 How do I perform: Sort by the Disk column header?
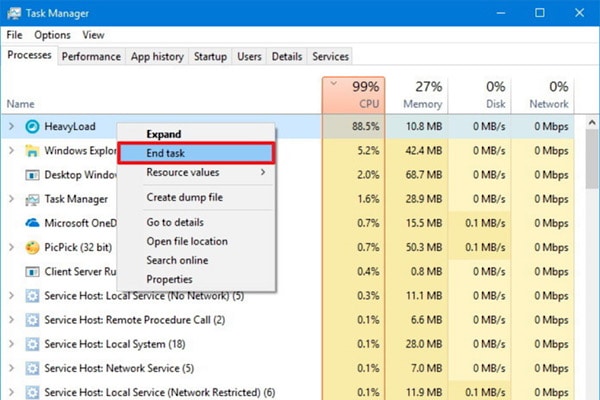479,95
